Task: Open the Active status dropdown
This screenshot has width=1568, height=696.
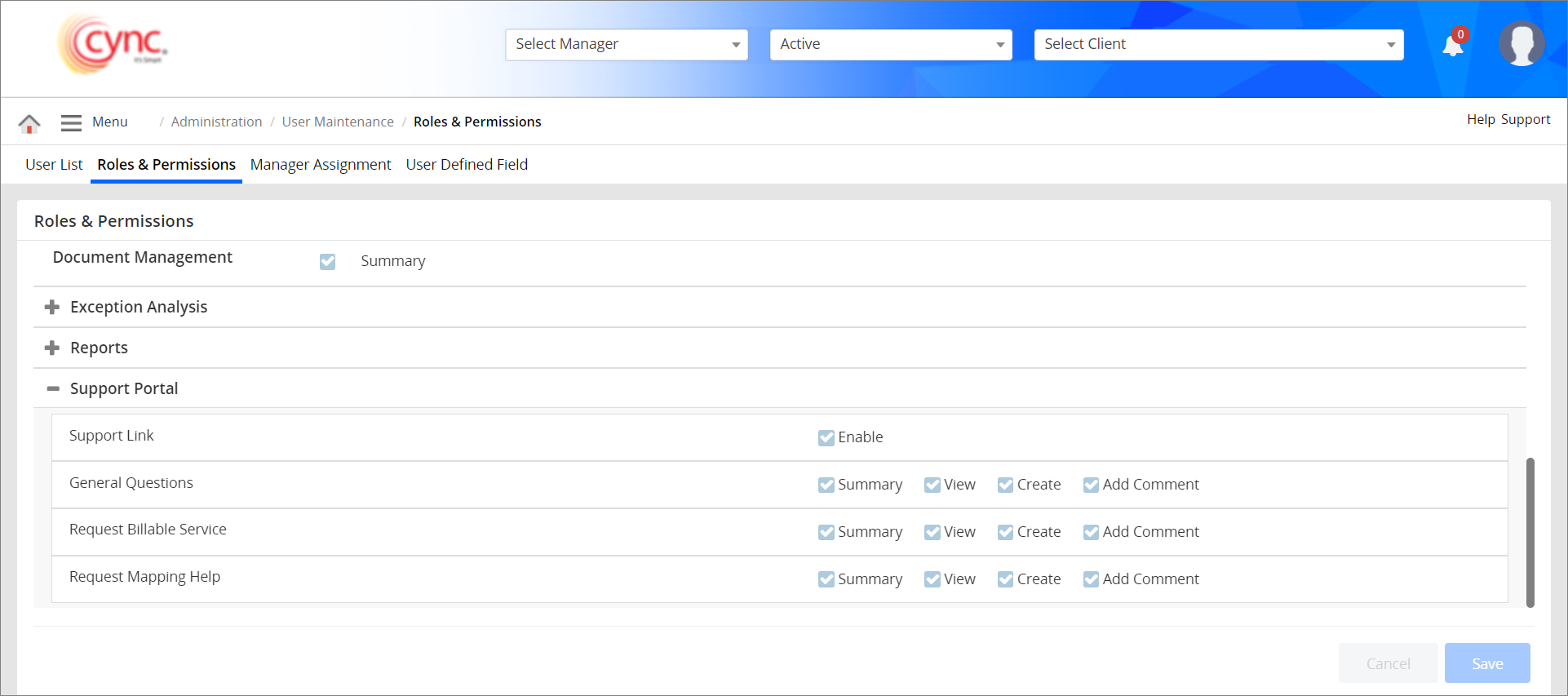Action: click(890, 45)
